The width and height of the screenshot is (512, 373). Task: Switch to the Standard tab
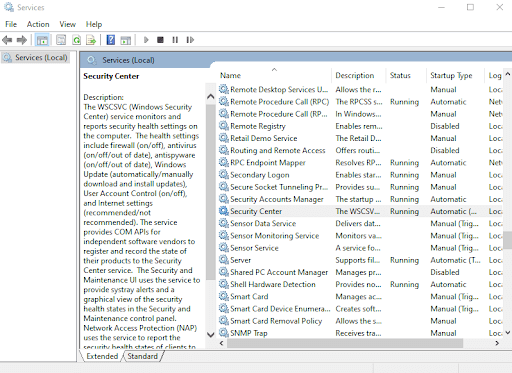142,356
